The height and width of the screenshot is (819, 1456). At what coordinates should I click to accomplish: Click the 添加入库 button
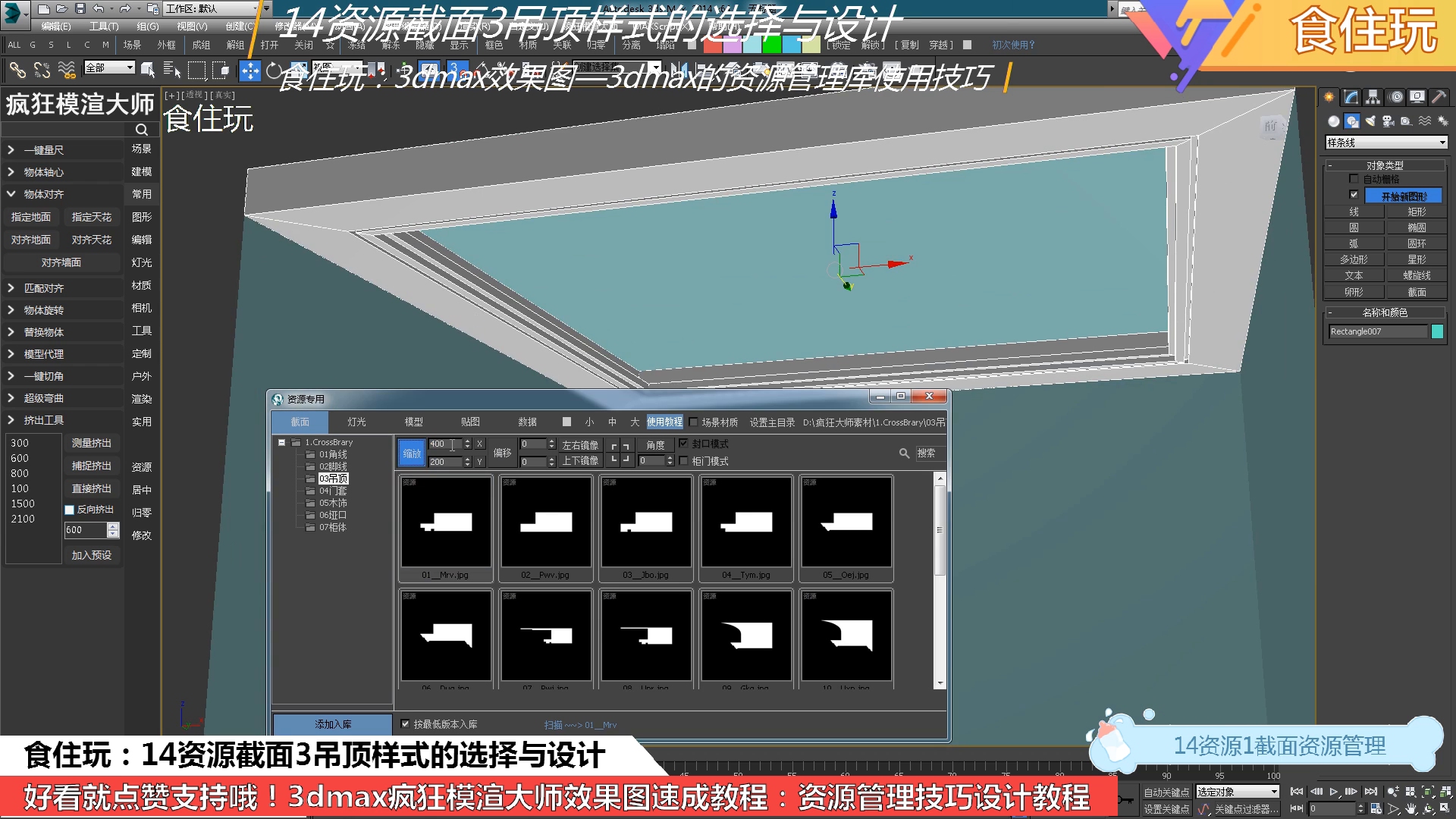point(331,724)
